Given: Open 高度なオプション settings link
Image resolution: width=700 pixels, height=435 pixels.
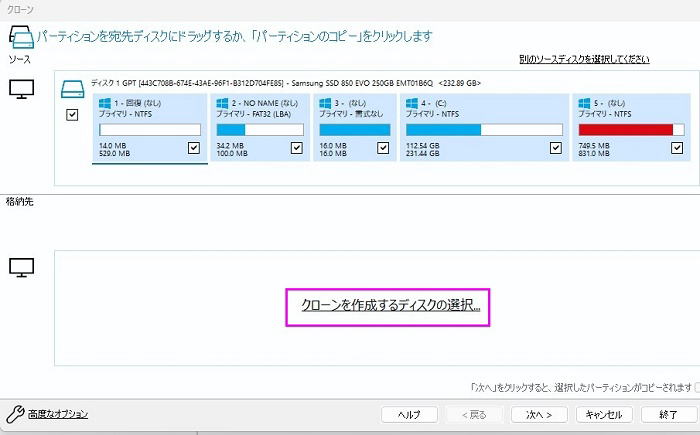Looking at the screenshot, I should pos(58,413).
